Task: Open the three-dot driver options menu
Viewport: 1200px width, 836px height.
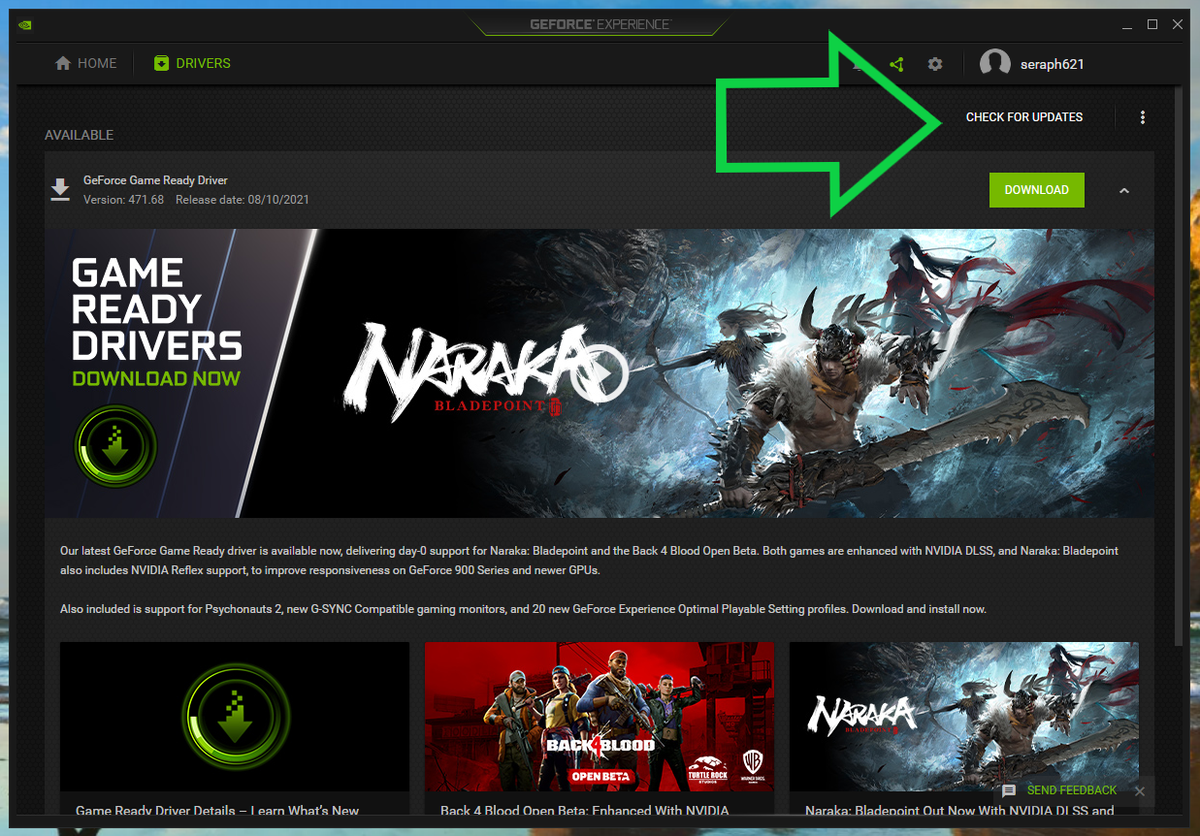Action: (x=1143, y=117)
